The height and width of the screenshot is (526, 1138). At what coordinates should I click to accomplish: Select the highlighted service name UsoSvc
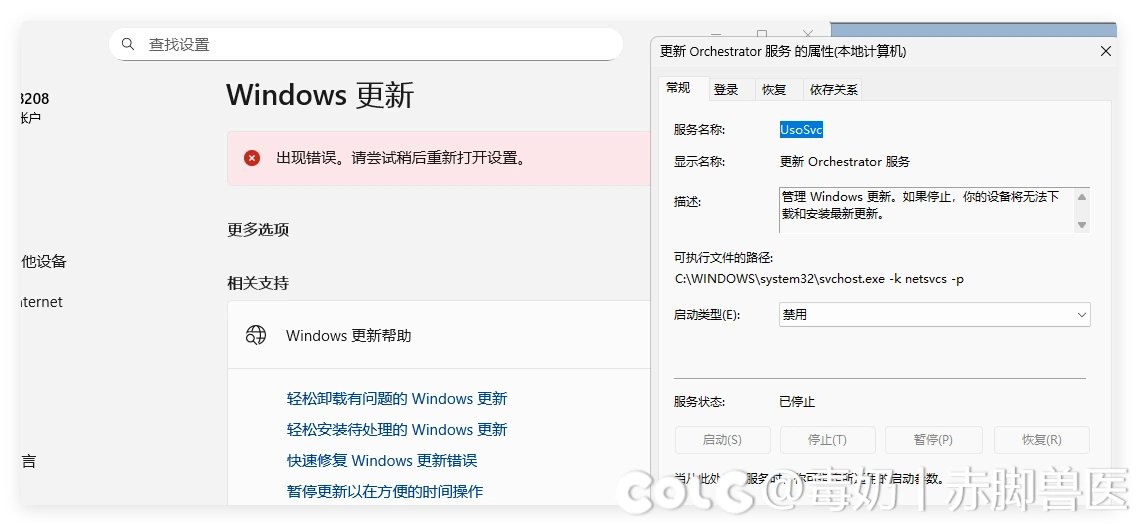click(801, 129)
